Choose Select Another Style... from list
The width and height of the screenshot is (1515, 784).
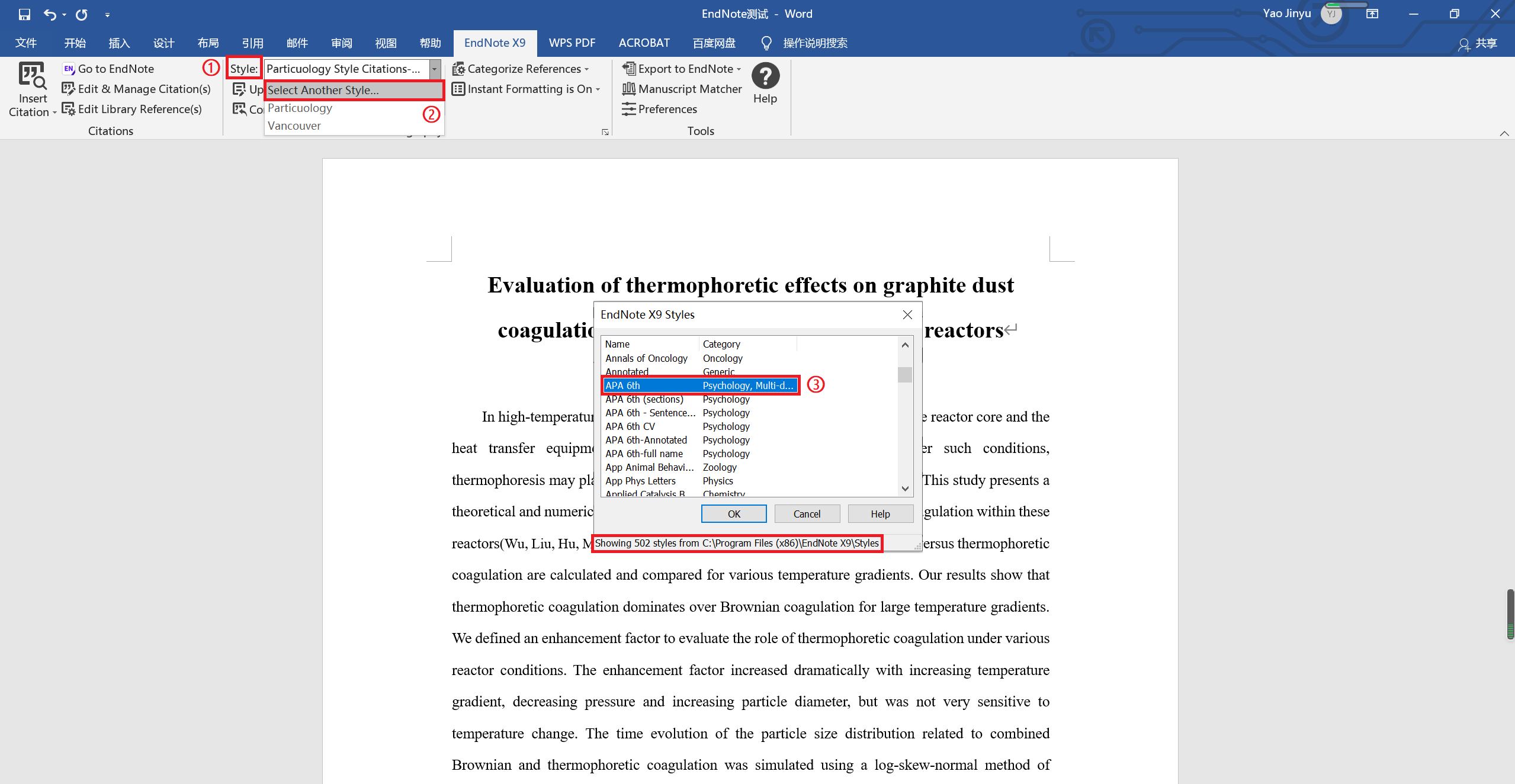click(x=354, y=90)
